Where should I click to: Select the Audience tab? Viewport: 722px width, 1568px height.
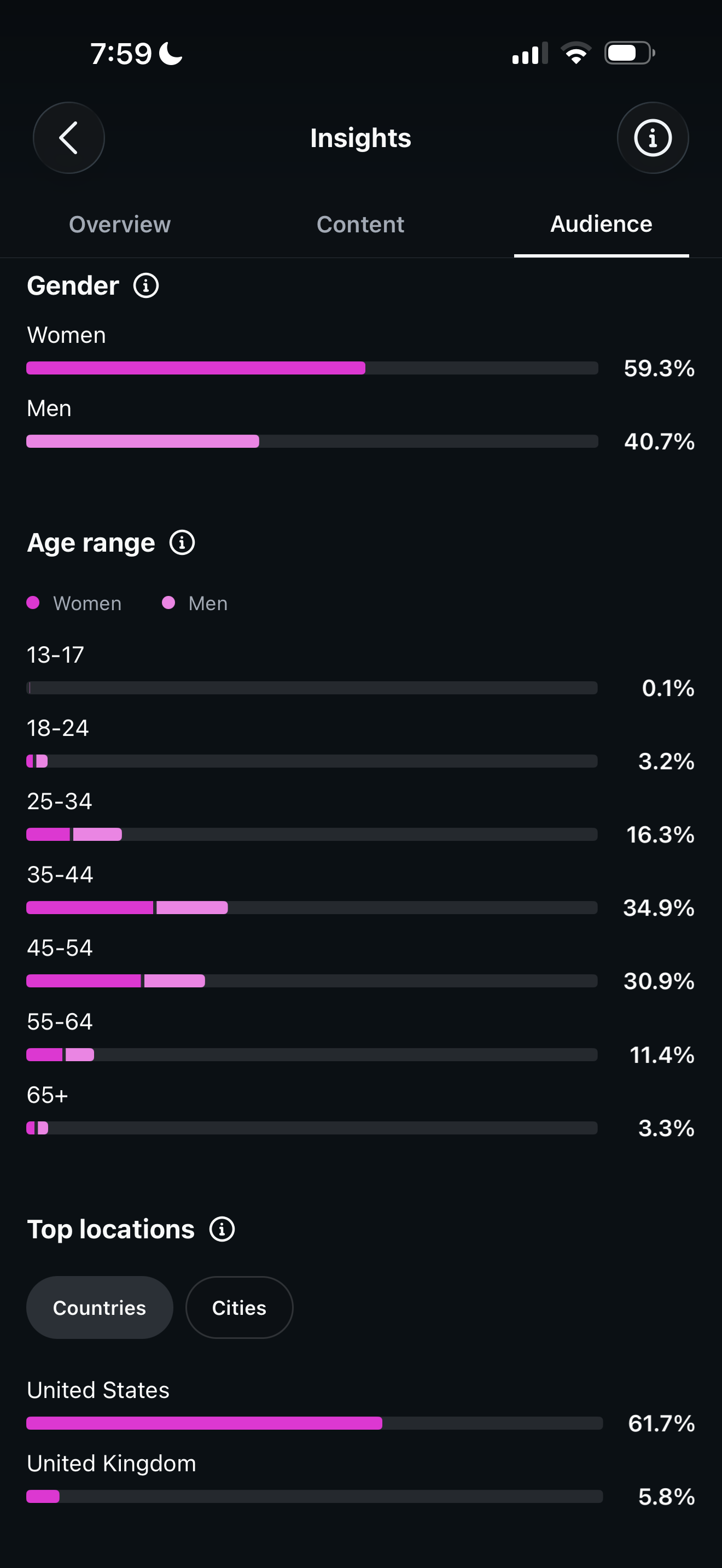(602, 225)
